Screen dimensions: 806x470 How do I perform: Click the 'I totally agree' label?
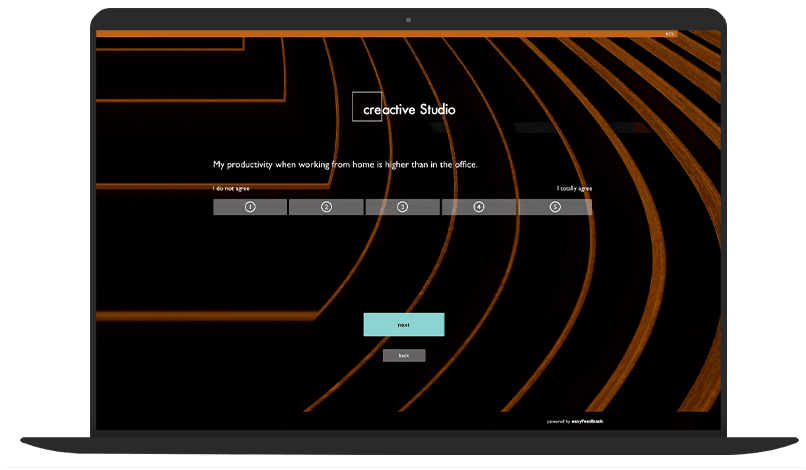574,188
